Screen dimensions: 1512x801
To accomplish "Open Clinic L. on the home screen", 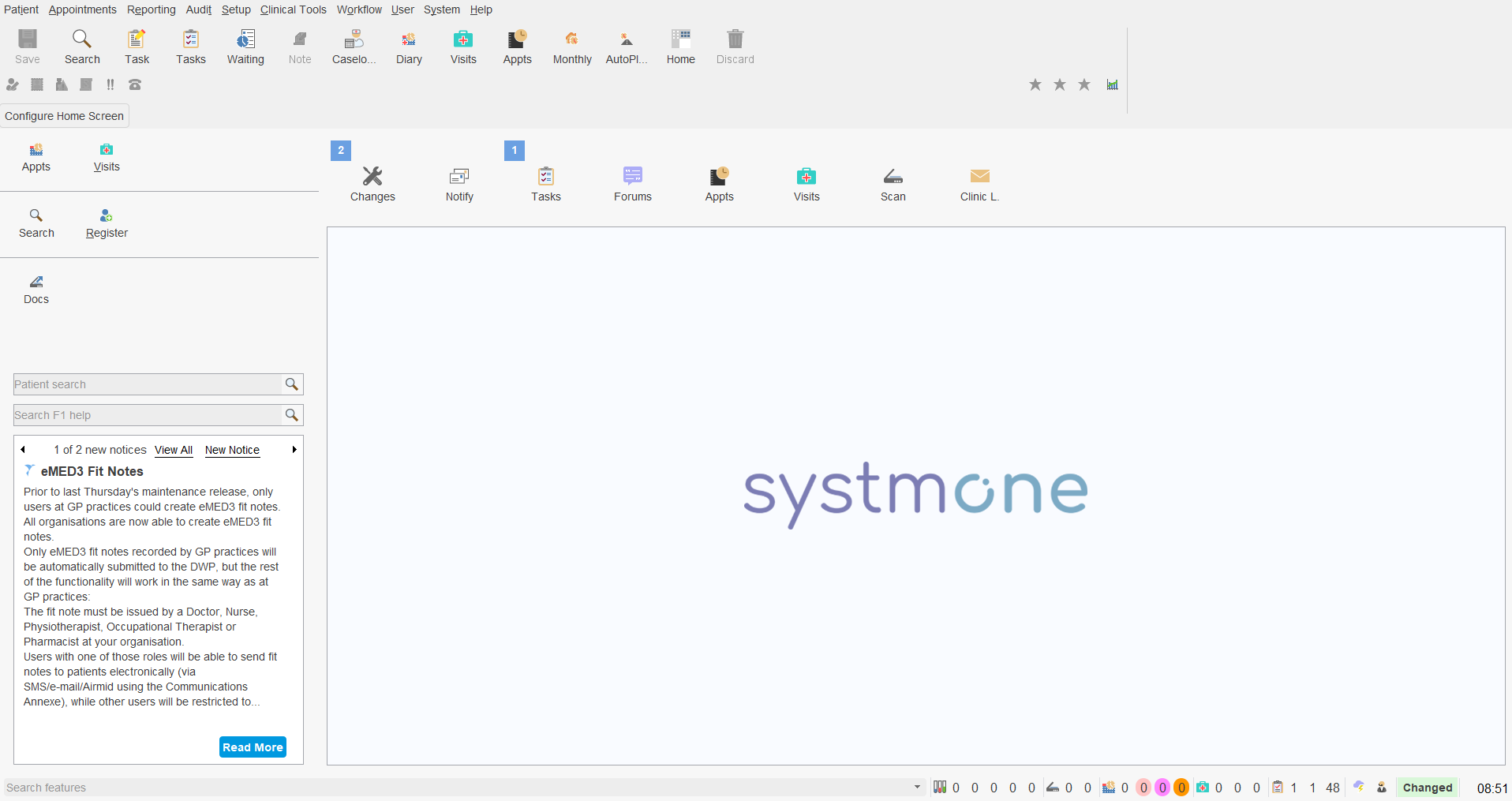I will click(980, 185).
